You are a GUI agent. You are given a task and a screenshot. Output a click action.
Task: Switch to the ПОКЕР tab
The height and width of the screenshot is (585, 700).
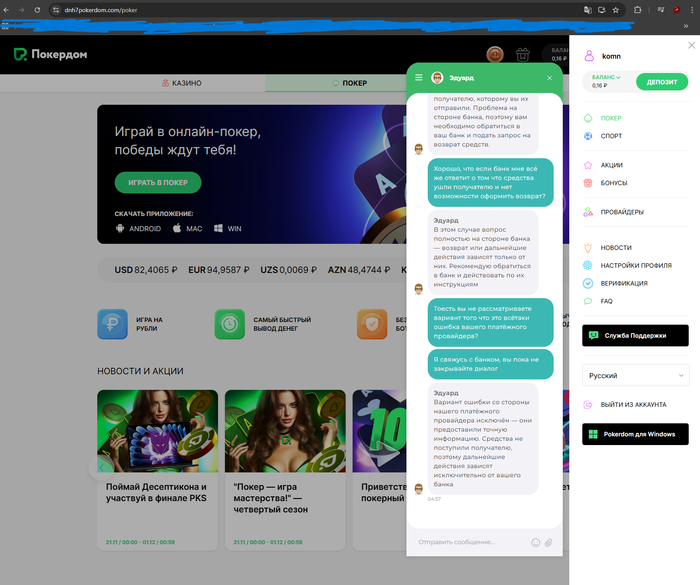coord(350,83)
